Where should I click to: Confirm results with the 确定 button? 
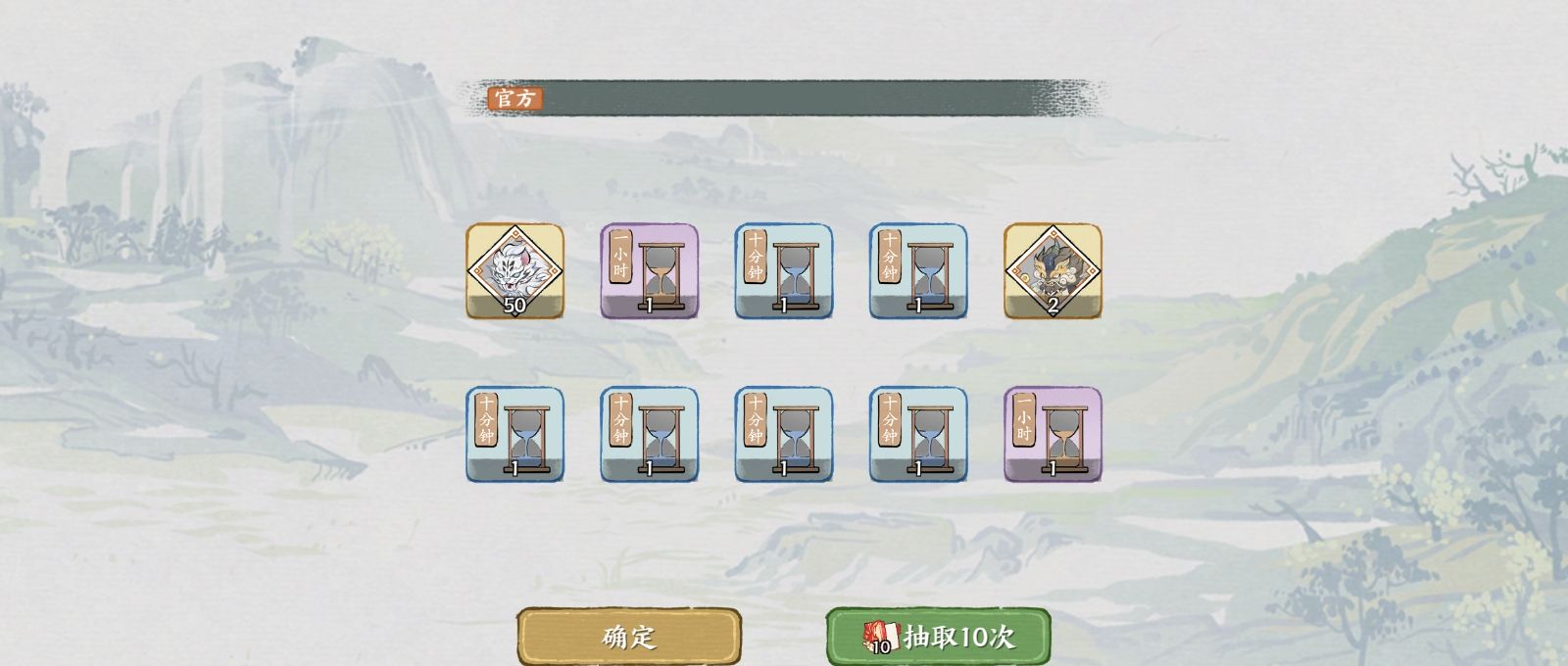[x=629, y=637]
